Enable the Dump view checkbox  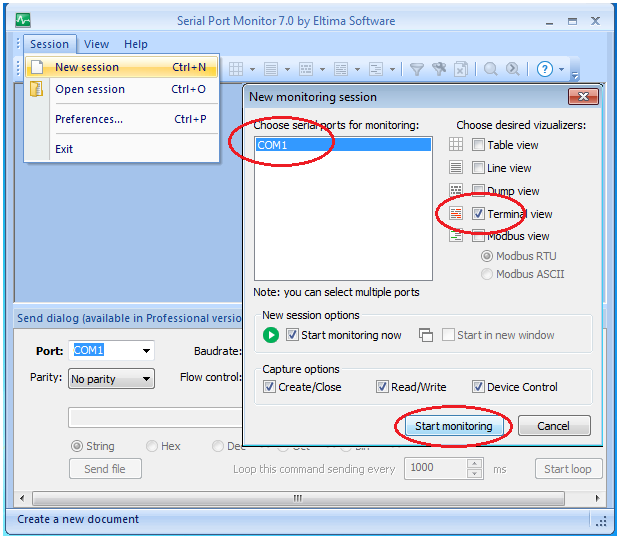(478, 191)
